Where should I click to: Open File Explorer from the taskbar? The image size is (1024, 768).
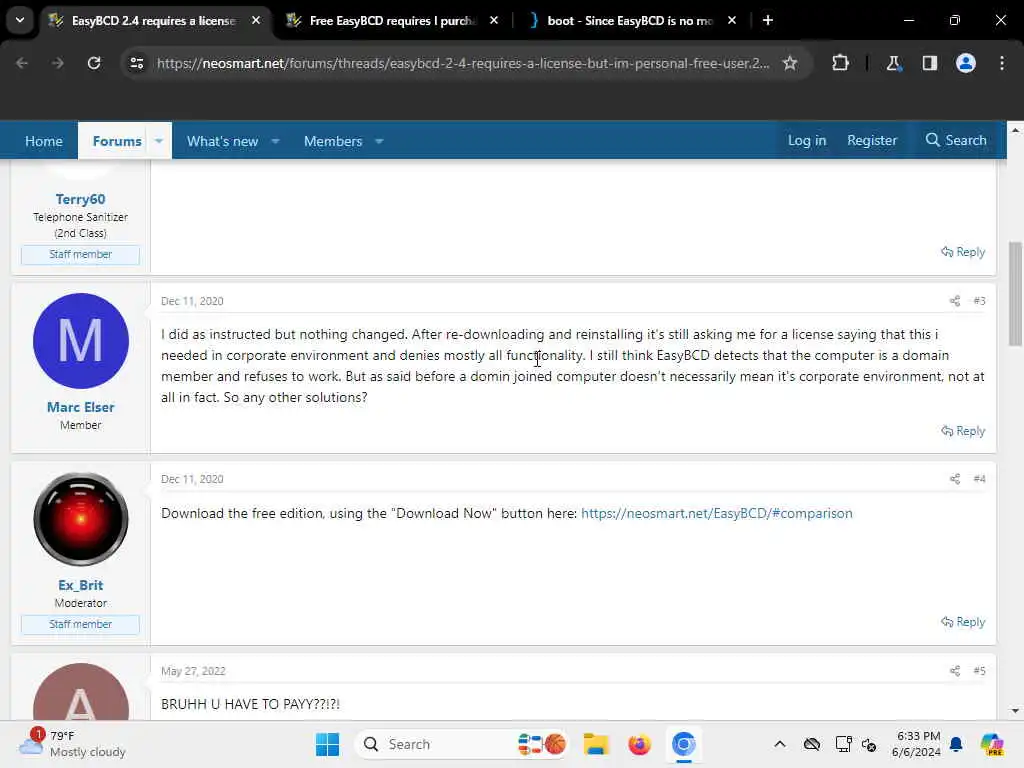(596, 744)
